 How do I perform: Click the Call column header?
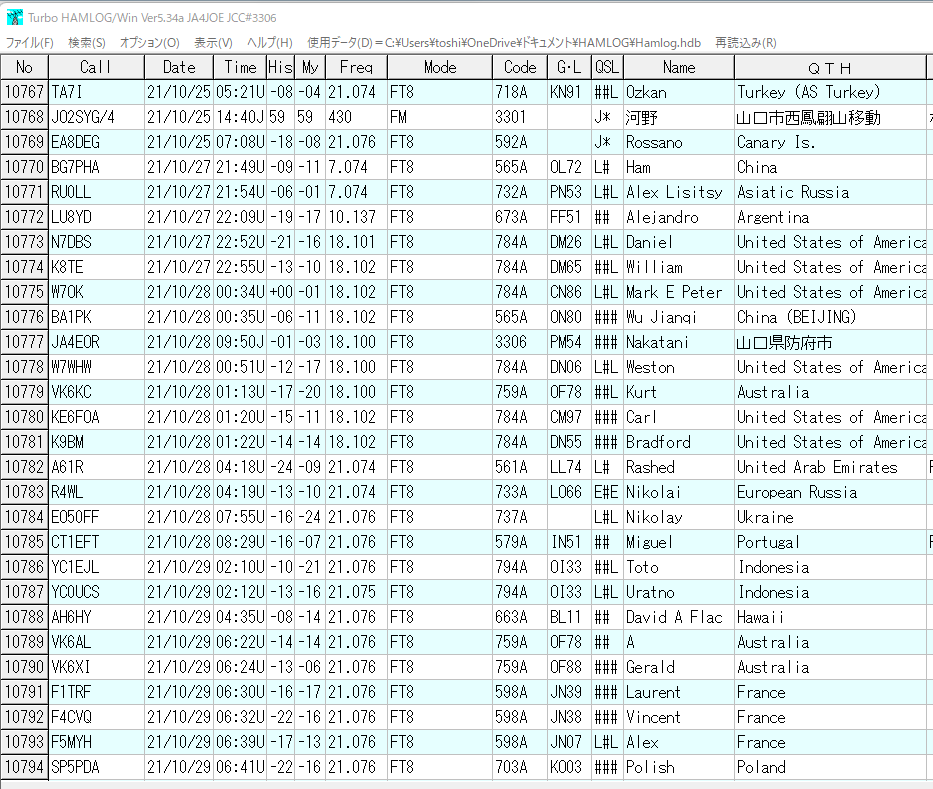coord(96,67)
